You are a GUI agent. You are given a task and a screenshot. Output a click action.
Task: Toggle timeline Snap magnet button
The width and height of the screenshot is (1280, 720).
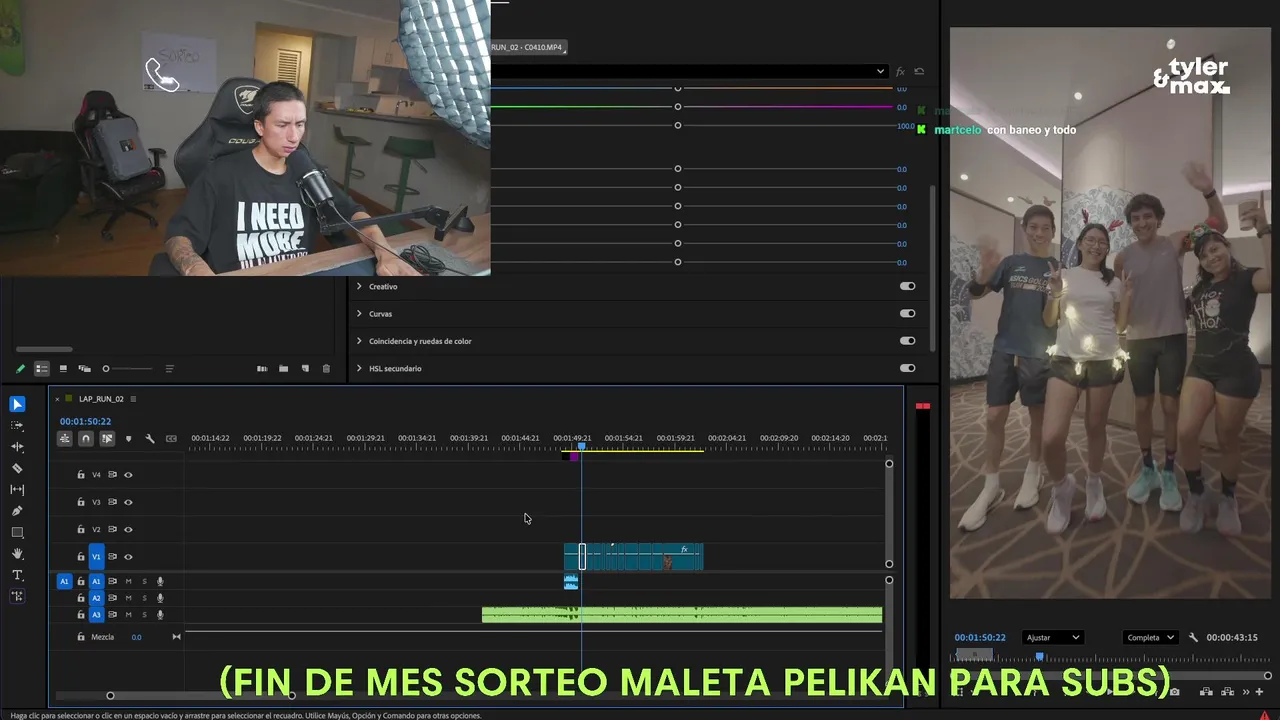tap(86, 438)
